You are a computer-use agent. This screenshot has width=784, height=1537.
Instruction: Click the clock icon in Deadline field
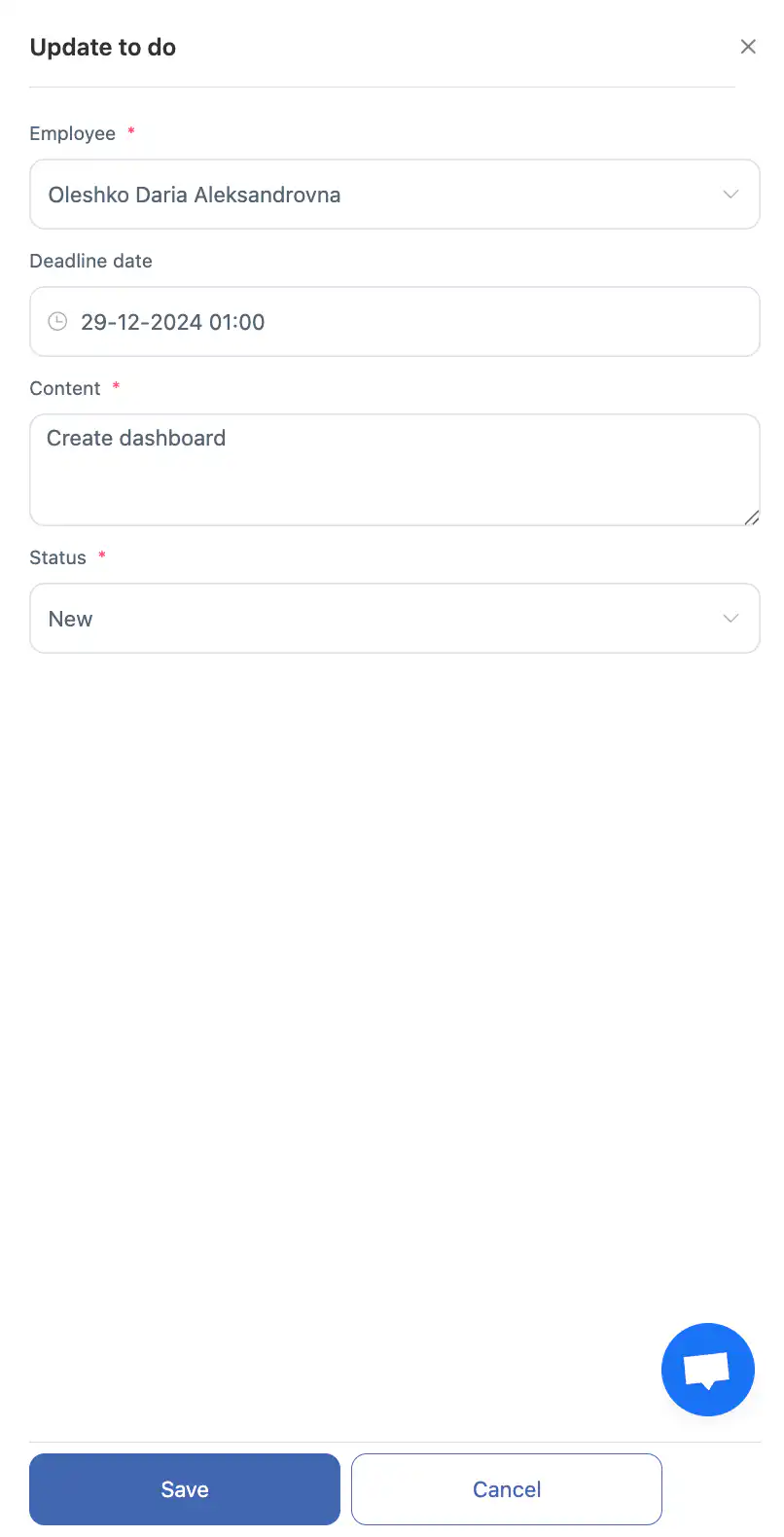[x=58, y=322]
